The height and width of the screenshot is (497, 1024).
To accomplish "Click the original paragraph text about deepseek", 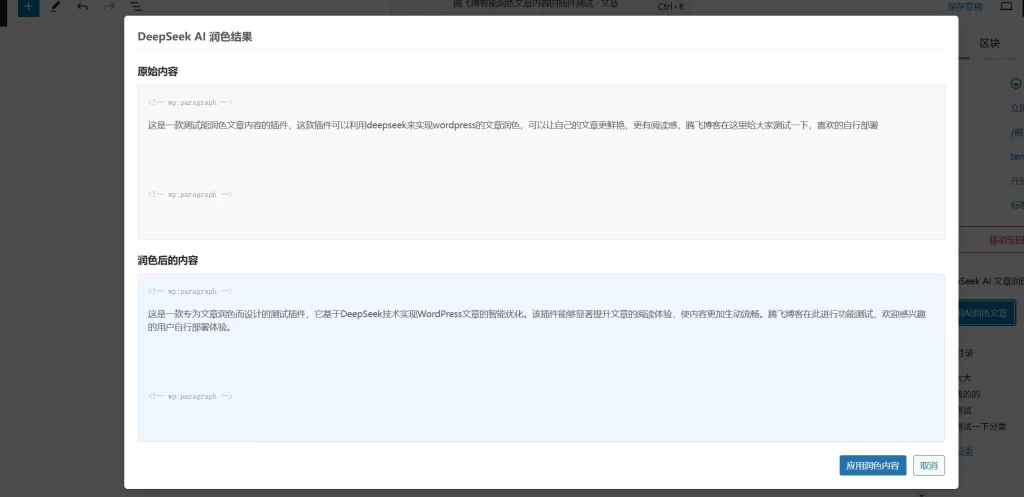I will 512,126.
